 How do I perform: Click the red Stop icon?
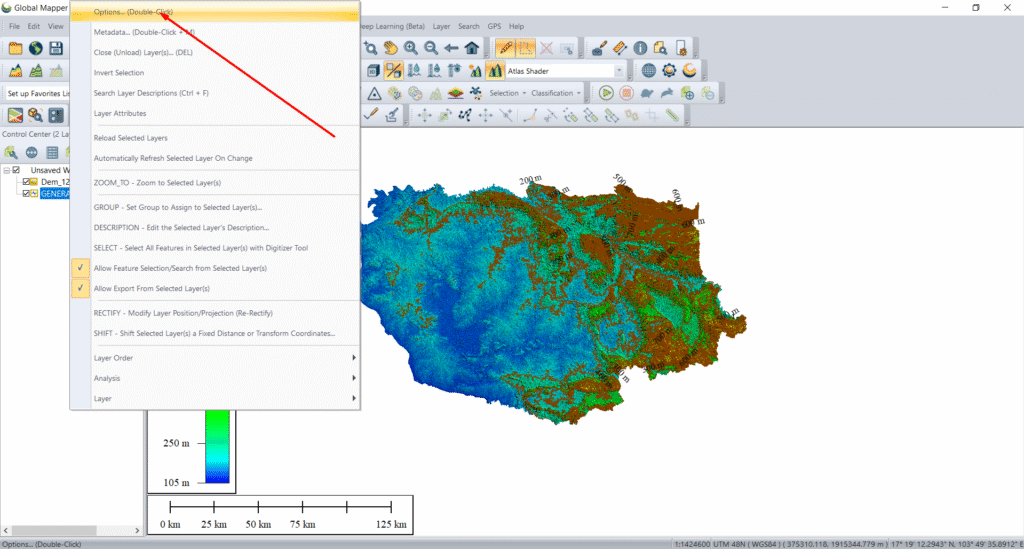[626, 93]
